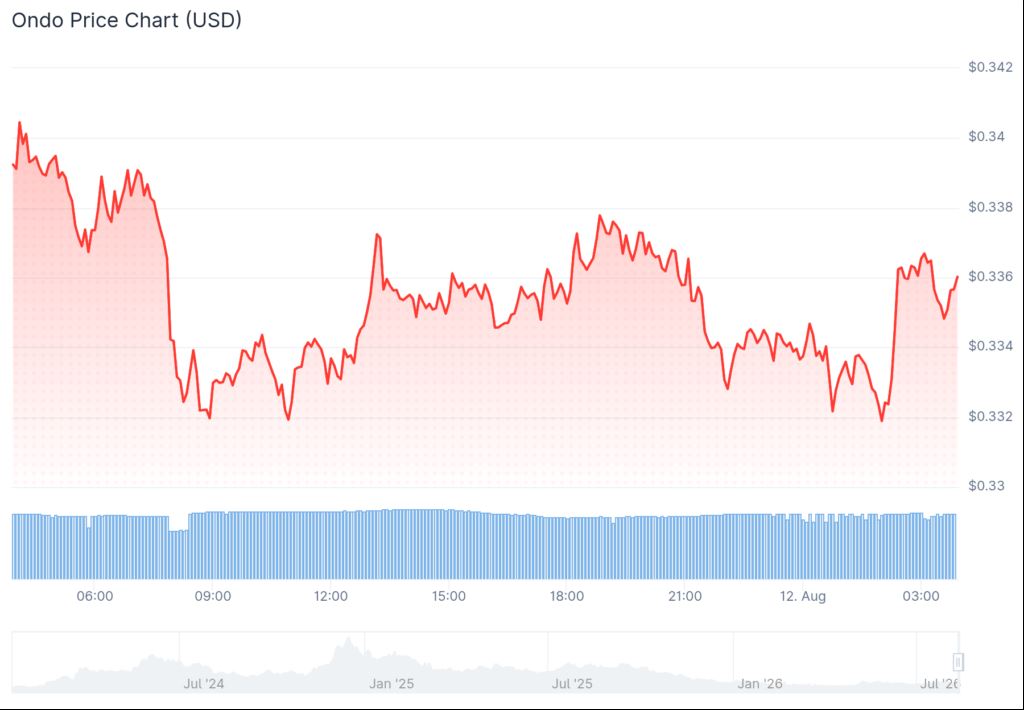Click the Ondo Price Chart (USD) title
Image resolution: width=1024 pixels, height=710 pixels.
click(x=127, y=20)
